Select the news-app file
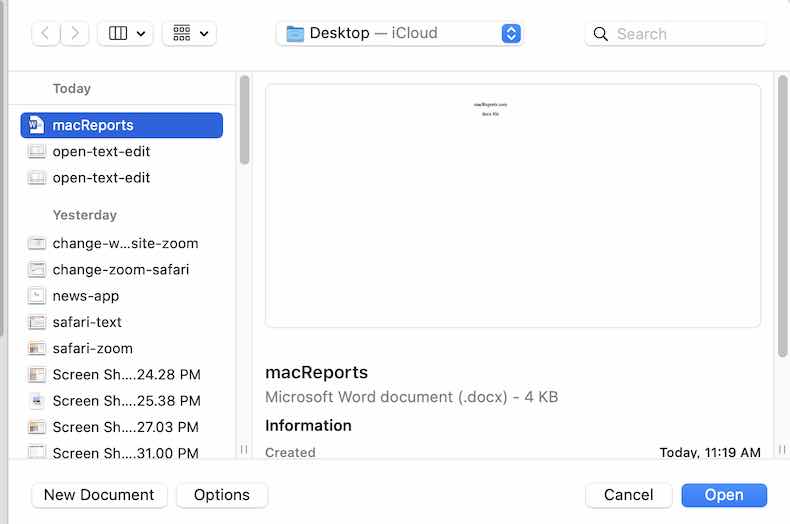Image resolution: width=790 pixels, height=524 pixels. (x=121, y=296)
